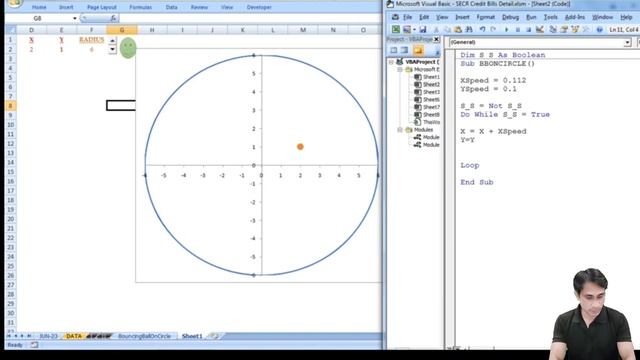640x360 pixels.
Task: Click View Code icon in Project panel
Action: pyautogui.click(x=393, y=50)
